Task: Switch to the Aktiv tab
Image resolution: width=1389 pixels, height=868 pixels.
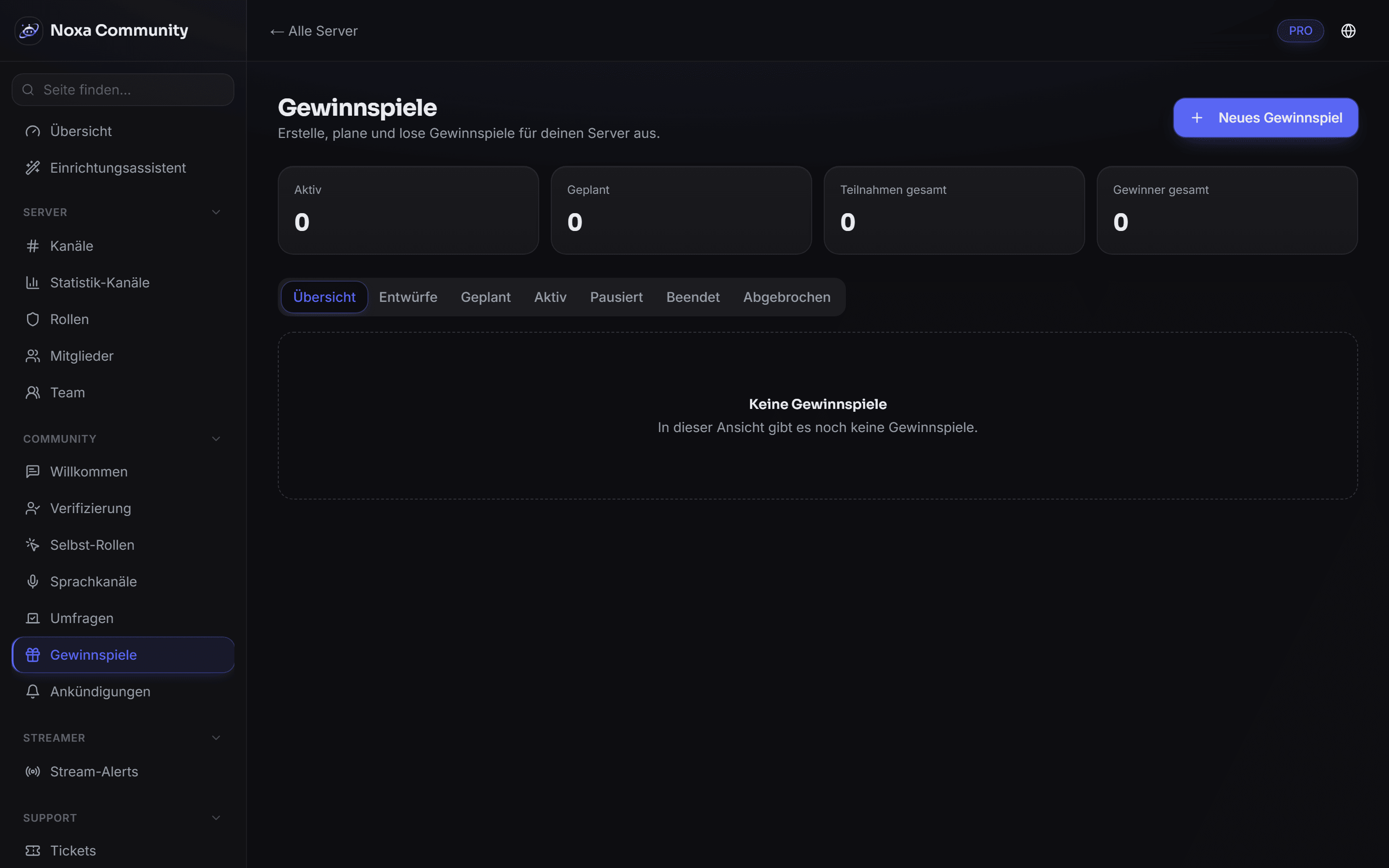Action: [x=550, y=297]
